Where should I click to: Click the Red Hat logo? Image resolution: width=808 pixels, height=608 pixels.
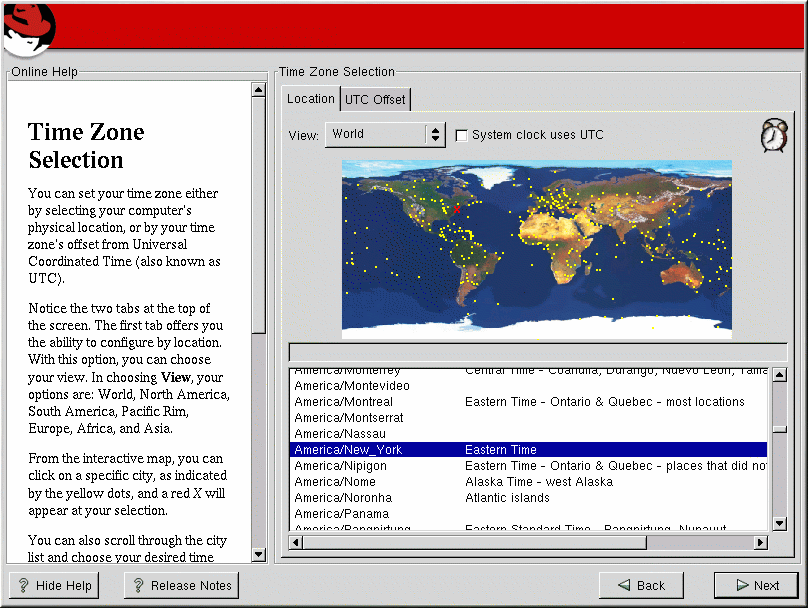pyautogui.click(x=29, y=28)
